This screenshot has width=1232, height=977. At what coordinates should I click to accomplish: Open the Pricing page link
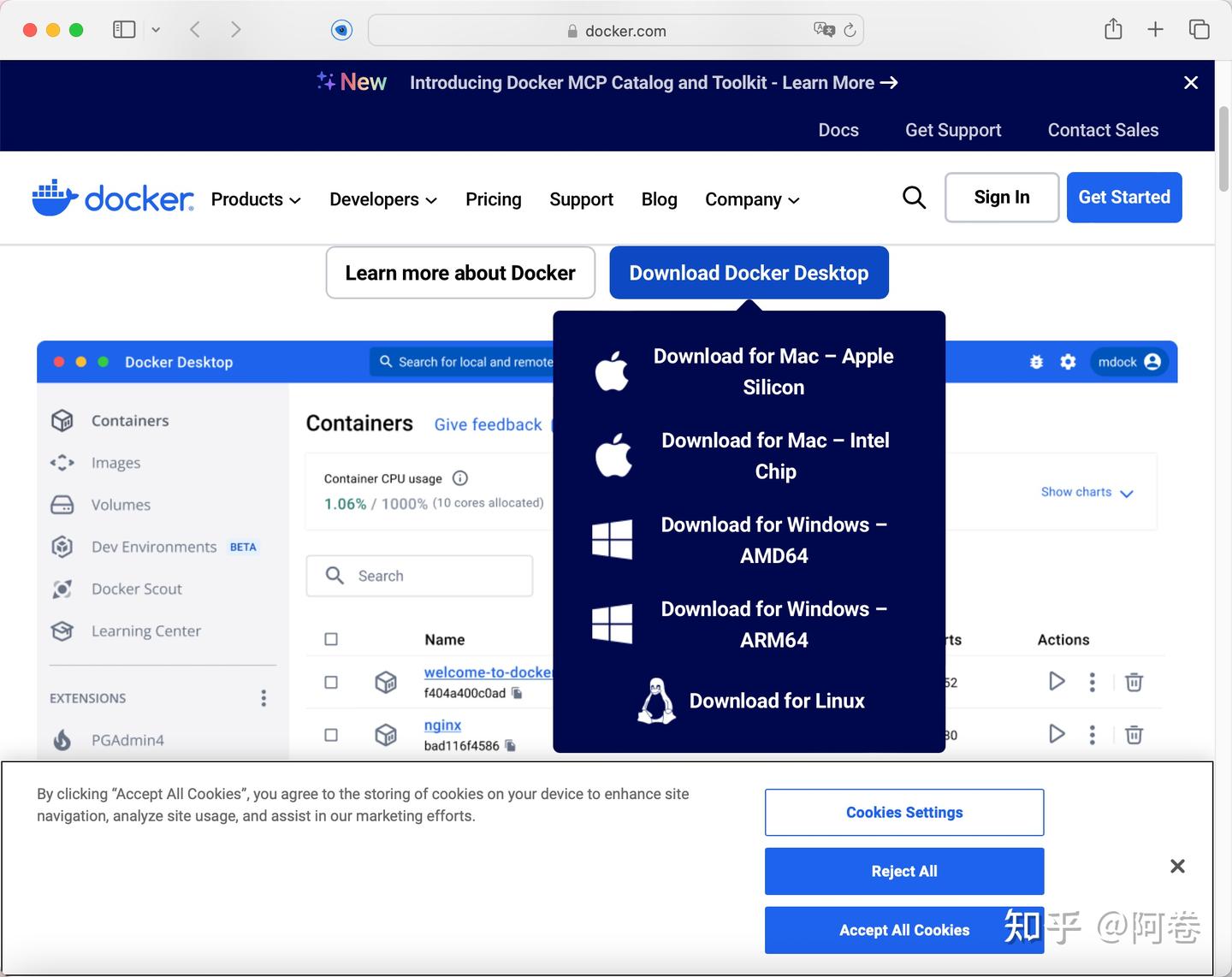[x=494, y=199]
